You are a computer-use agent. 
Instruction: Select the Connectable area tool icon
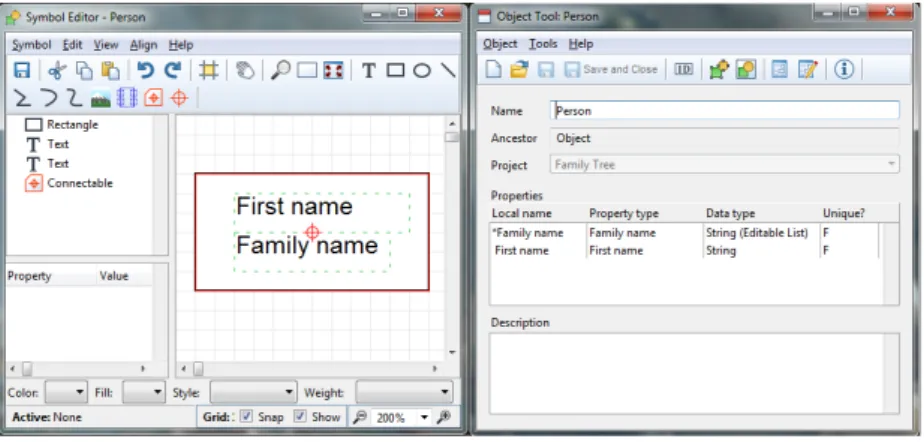(x=153, y=98)
